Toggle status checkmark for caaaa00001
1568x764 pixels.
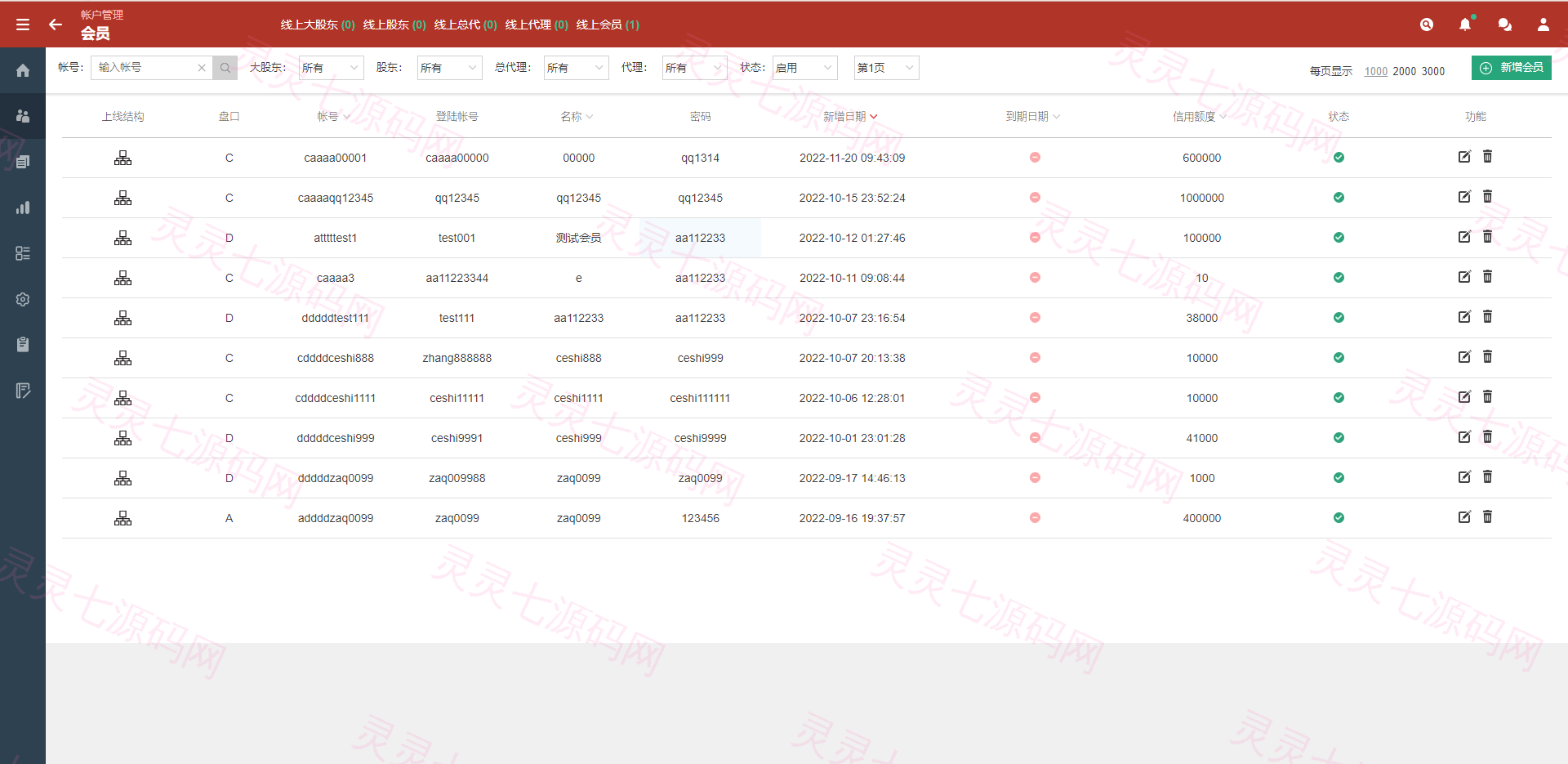pyautogui.click(x=1339, y=158)
